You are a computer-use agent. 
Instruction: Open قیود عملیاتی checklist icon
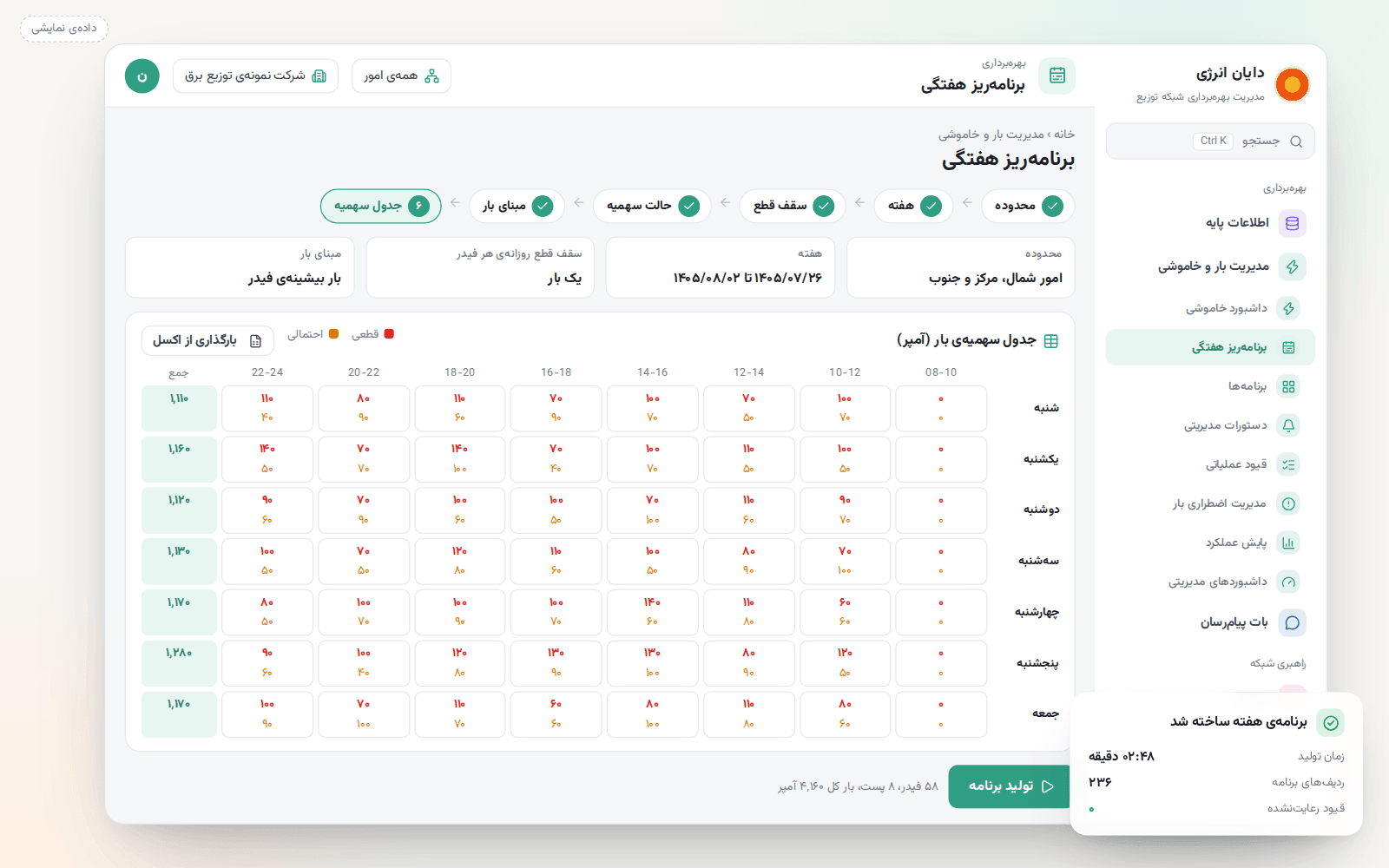click(x=1288, y=464)
